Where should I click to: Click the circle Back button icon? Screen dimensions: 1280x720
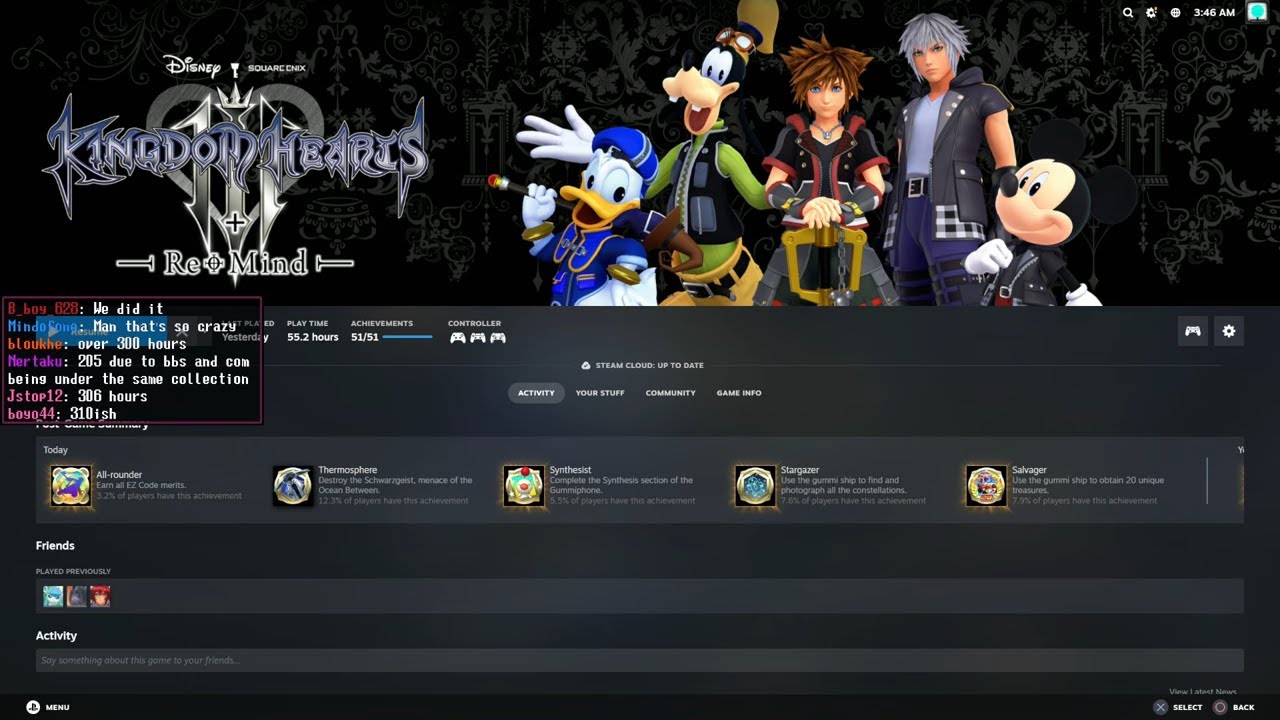click(x=1220, y=707)
